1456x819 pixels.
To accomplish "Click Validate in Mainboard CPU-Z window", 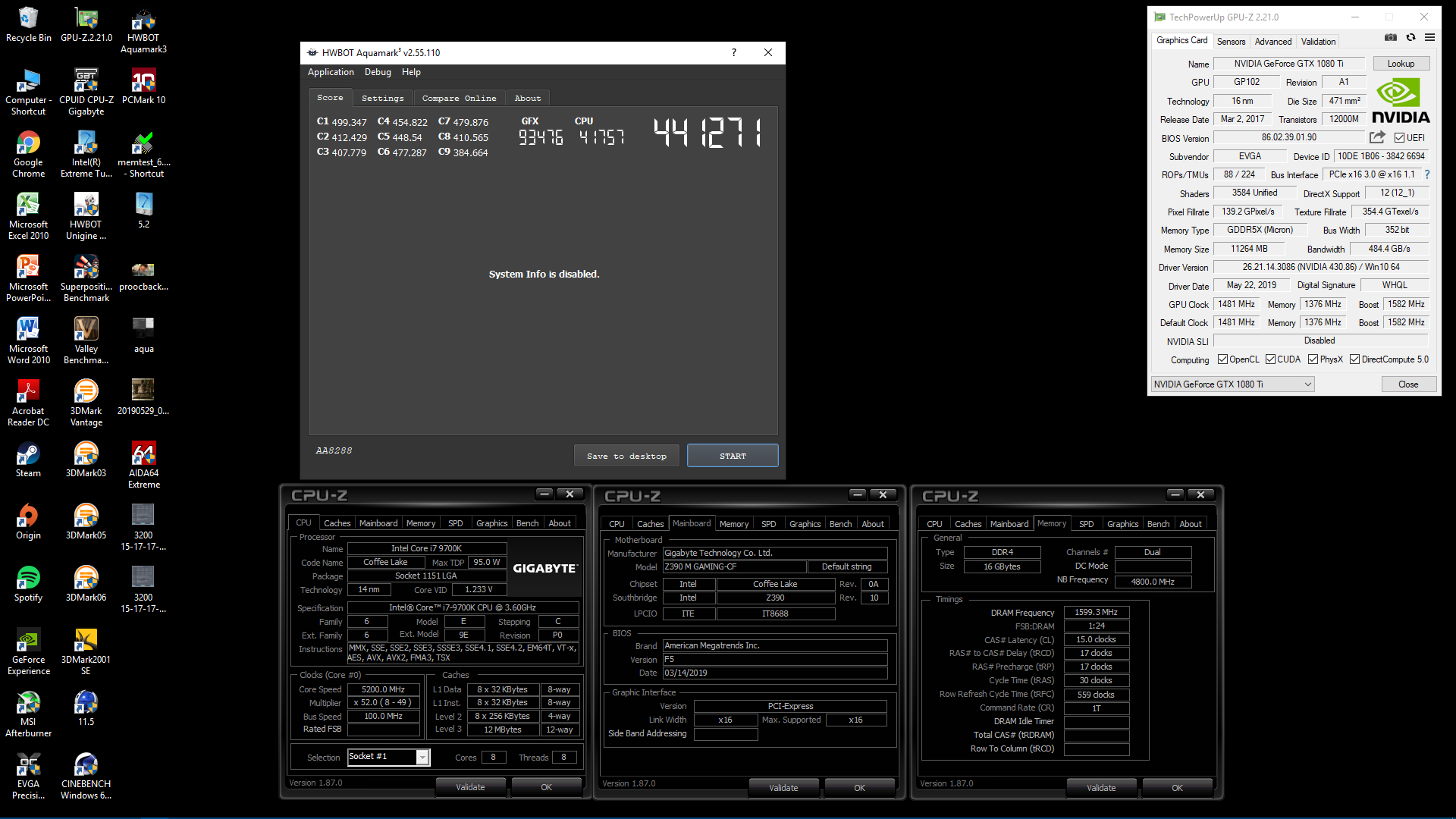I will coord(783,788).
